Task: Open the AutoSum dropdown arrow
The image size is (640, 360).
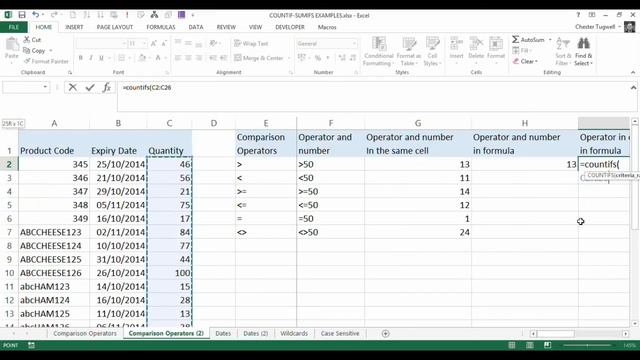Action: tap(550, 40)
